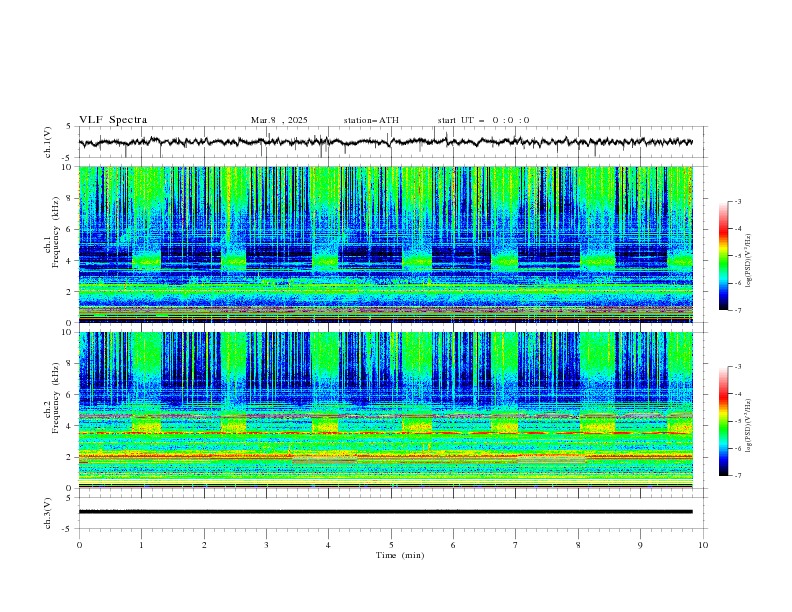Viewport: 792px width, 612px height.
Task: Click the "station=ATH" header label
Action: 371,120
